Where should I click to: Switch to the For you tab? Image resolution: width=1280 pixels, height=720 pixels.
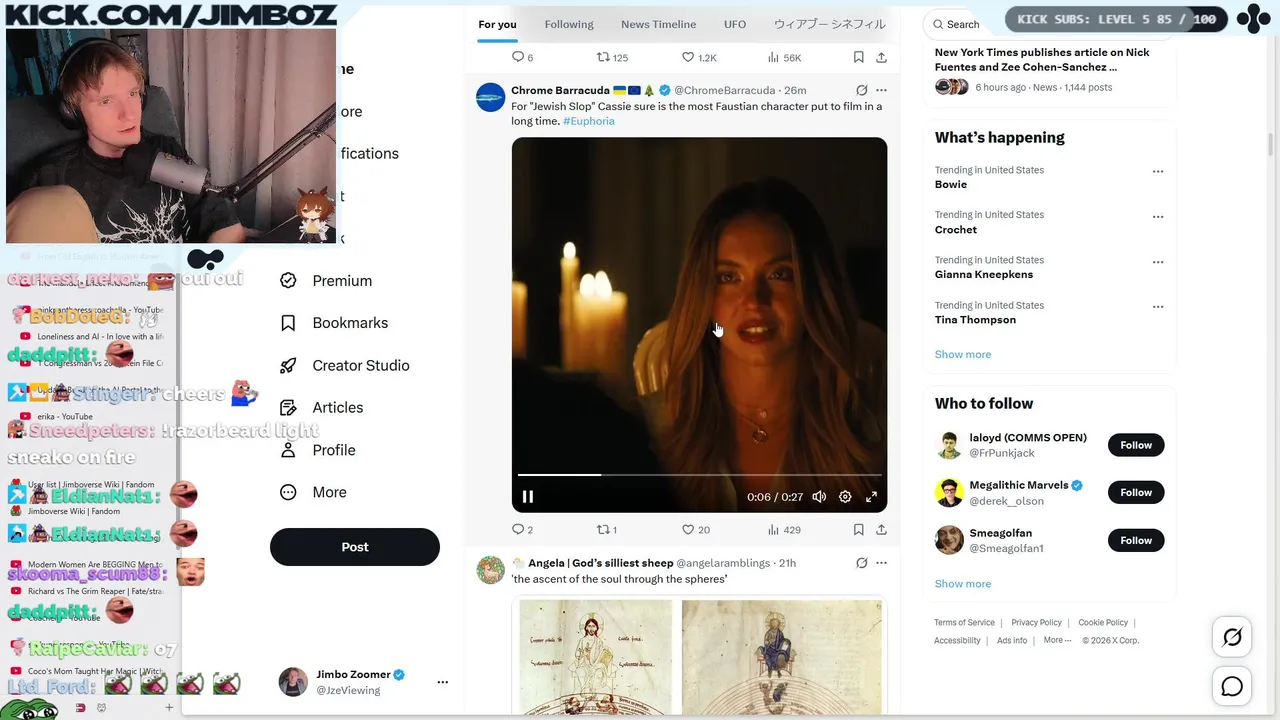click(x=497, y=24)
